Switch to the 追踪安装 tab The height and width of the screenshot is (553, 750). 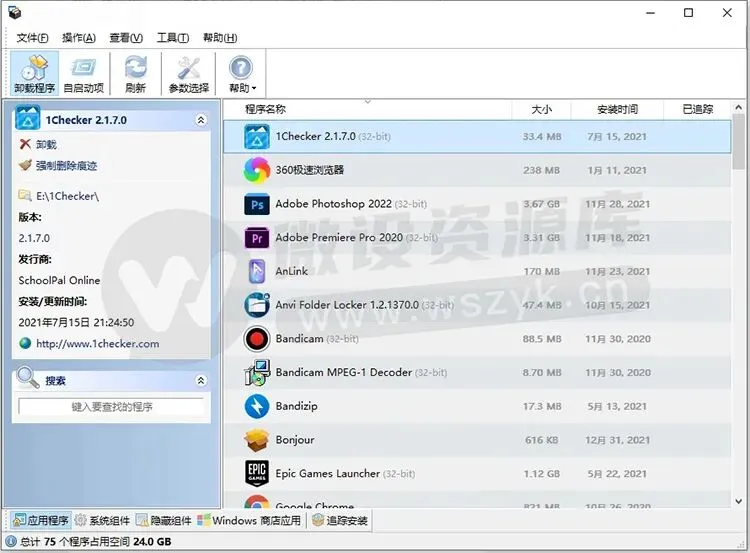pyautogui.click(x=340, y=520)
